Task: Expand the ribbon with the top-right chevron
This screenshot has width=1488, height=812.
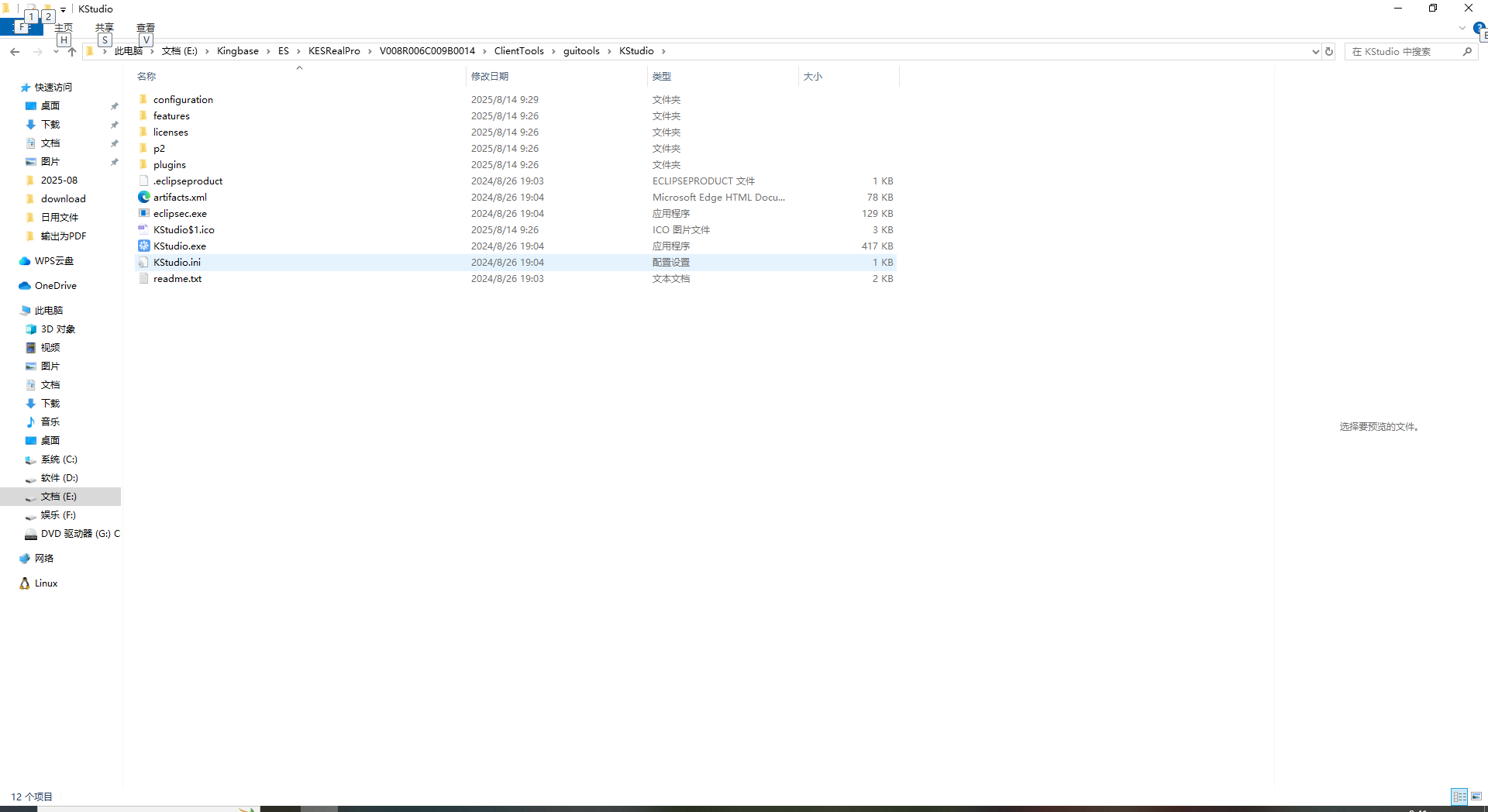Action: point(1462,28)
